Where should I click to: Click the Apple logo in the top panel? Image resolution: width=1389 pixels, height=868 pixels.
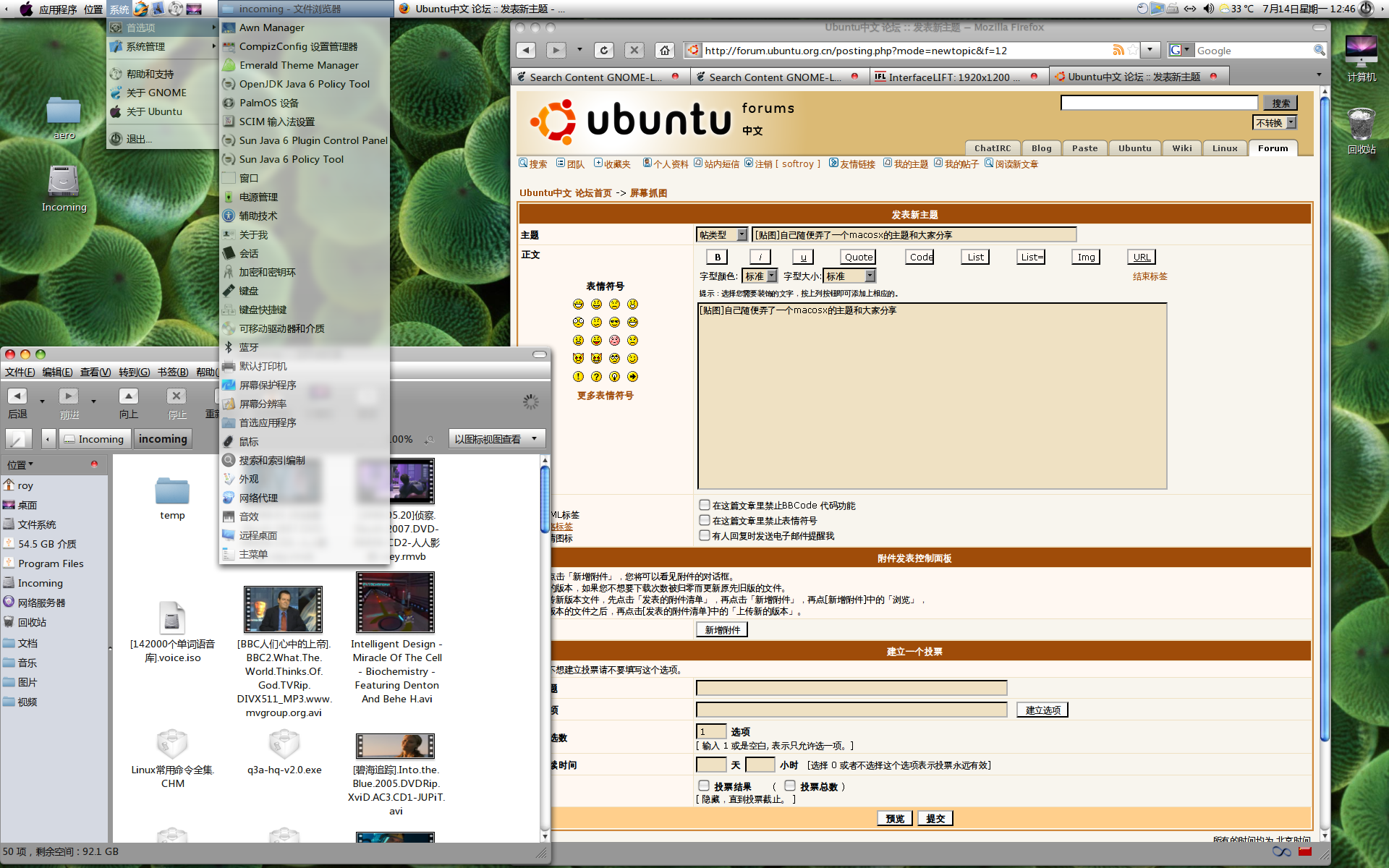[26, 9]
